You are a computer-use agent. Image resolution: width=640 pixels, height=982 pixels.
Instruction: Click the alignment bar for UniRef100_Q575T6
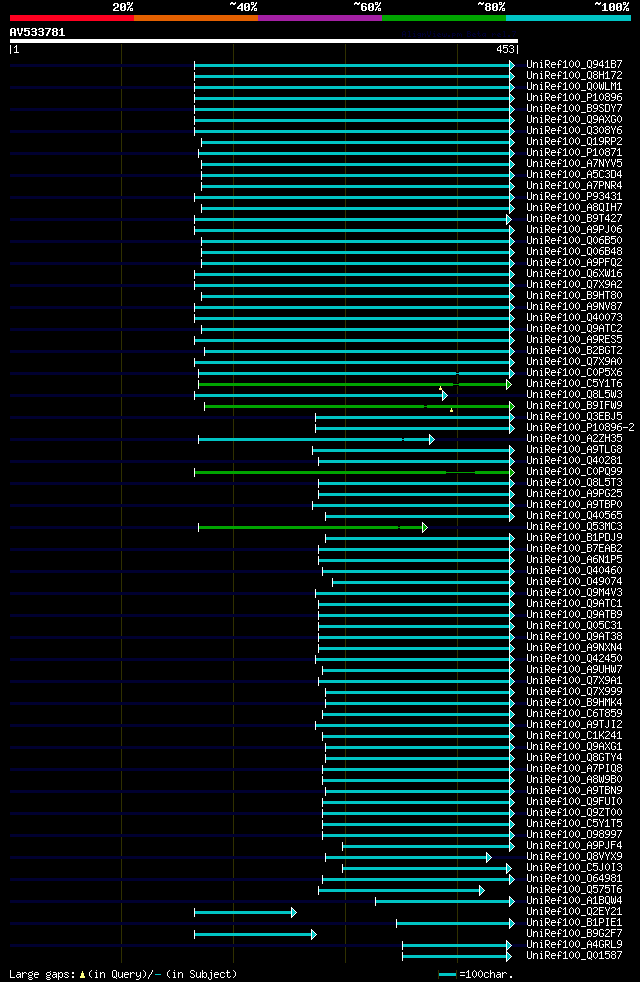point(401,891)
